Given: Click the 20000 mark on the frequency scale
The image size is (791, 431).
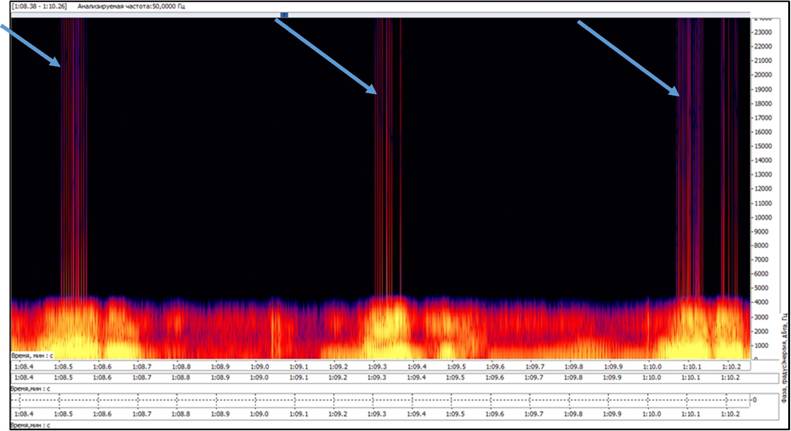Looking at the screenshot, I should [763, 75].
